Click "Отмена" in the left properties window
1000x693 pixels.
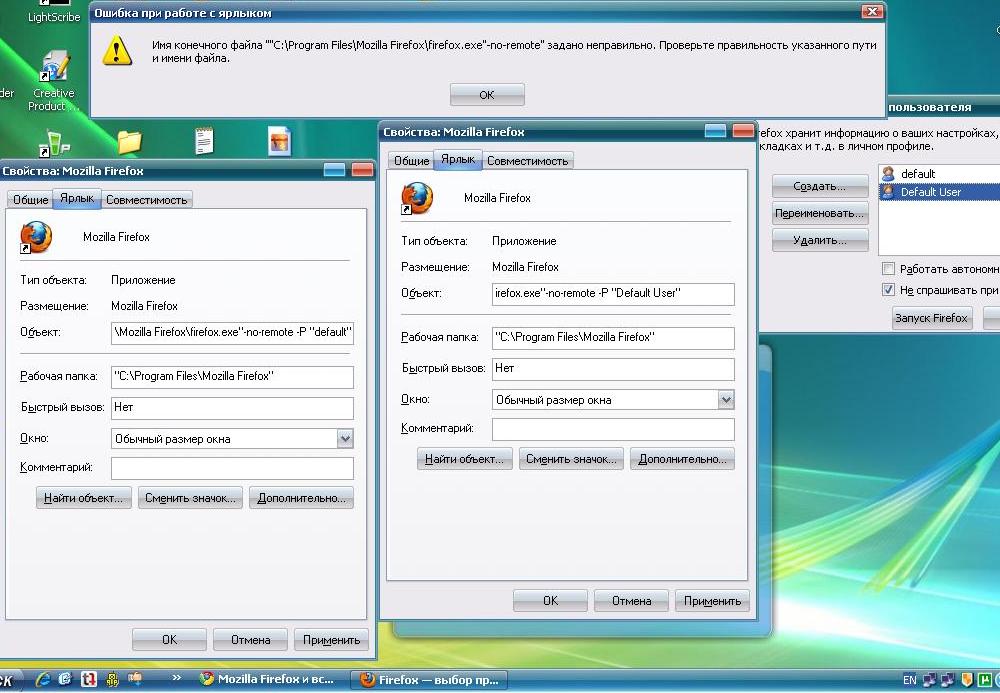[250, 639]
